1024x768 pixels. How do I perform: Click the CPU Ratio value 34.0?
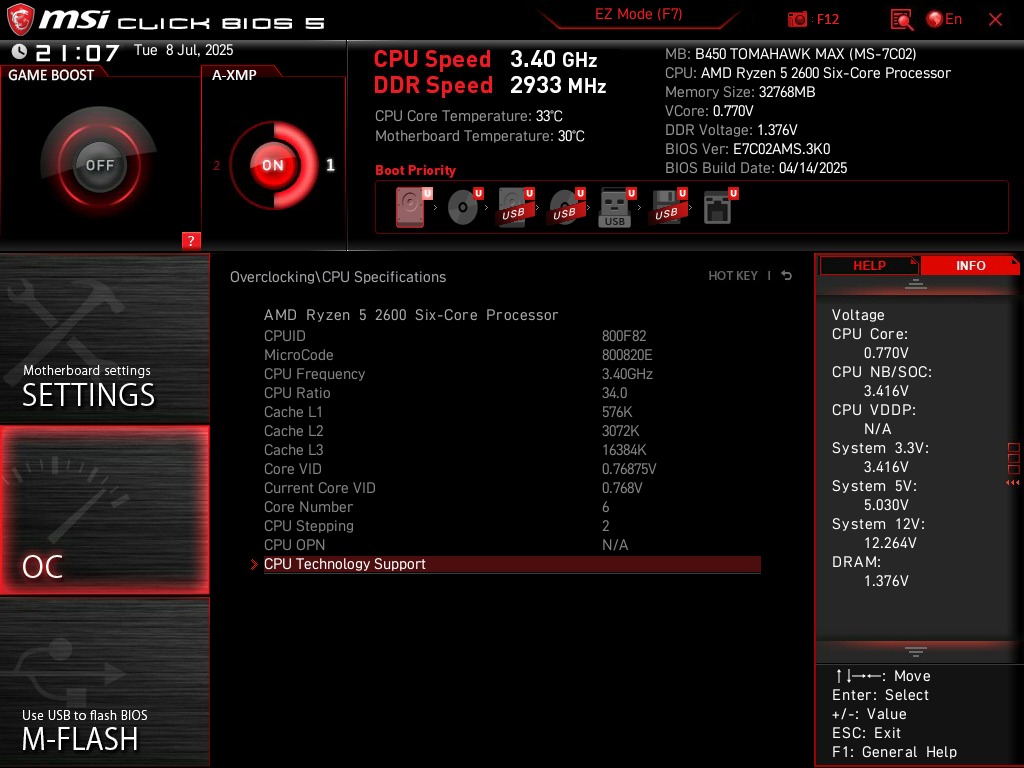coord(615,392)
